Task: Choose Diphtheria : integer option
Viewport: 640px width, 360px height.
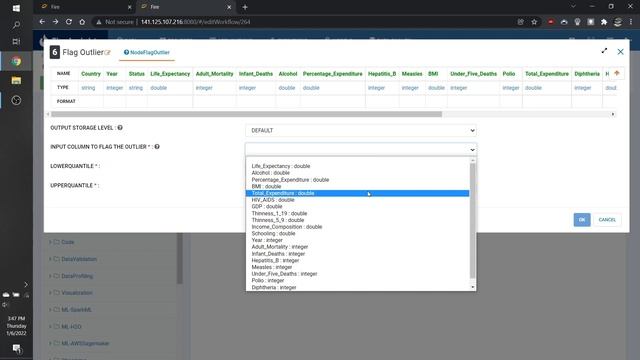Action: click(x=358, y=287)
